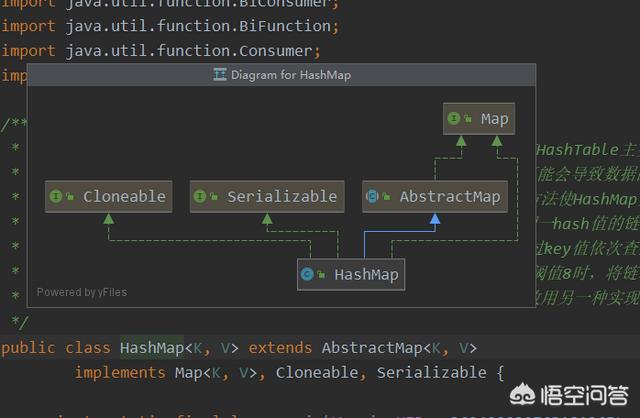Click the visibility marker on HashMap node
640x418 pixels.
pos(322,275)
